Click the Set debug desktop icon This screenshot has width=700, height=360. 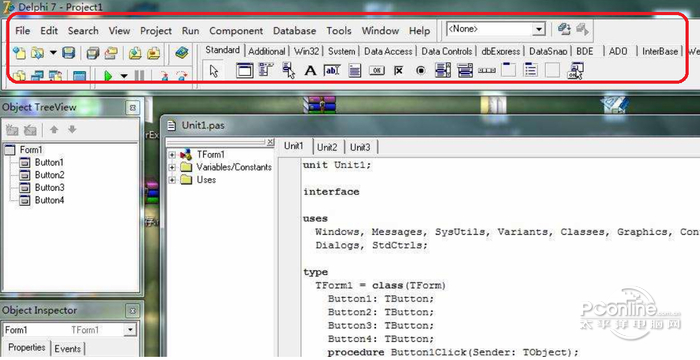coord(582,29)
